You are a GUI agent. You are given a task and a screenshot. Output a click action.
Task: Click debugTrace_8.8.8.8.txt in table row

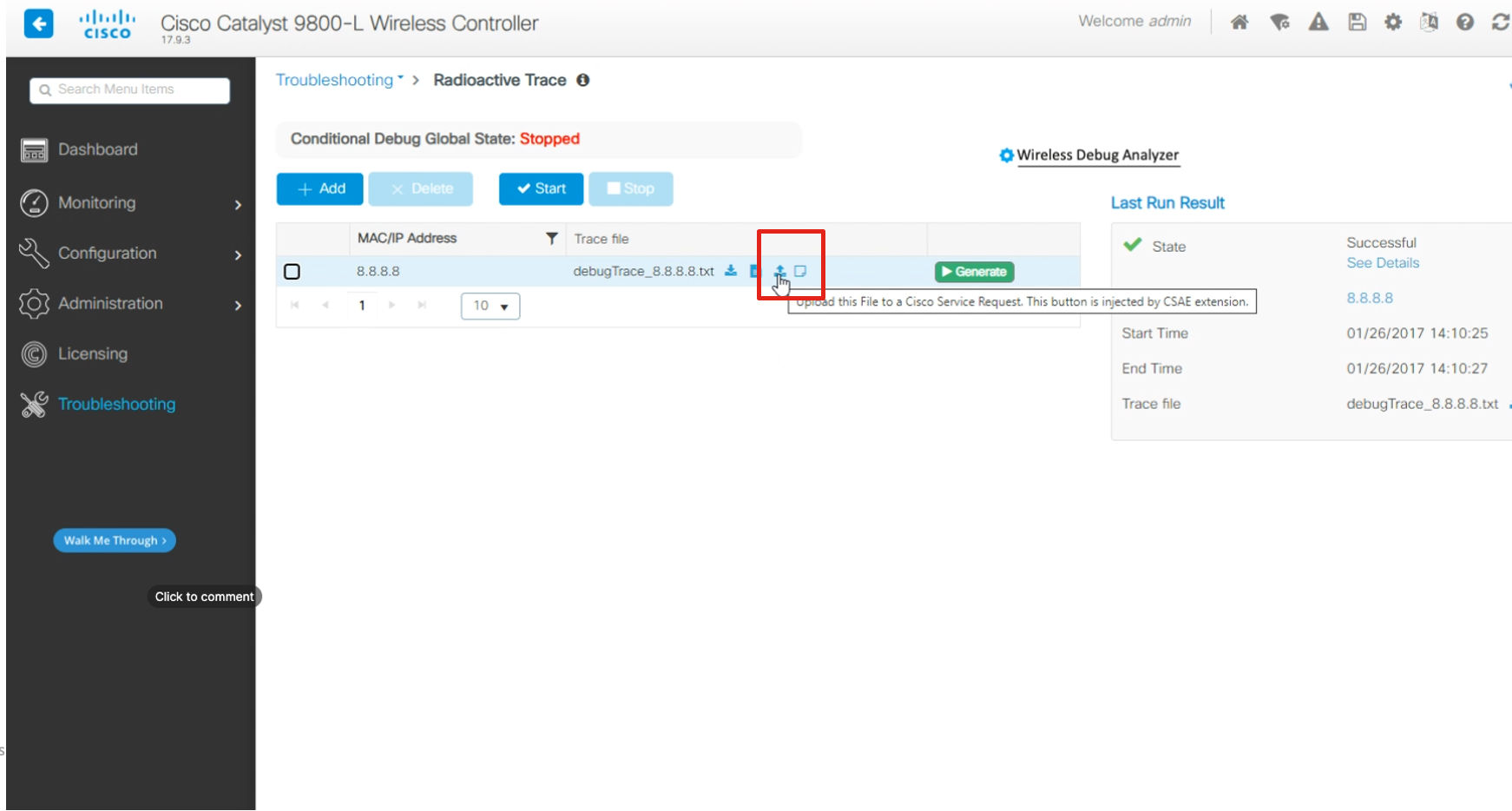point(643,271)
